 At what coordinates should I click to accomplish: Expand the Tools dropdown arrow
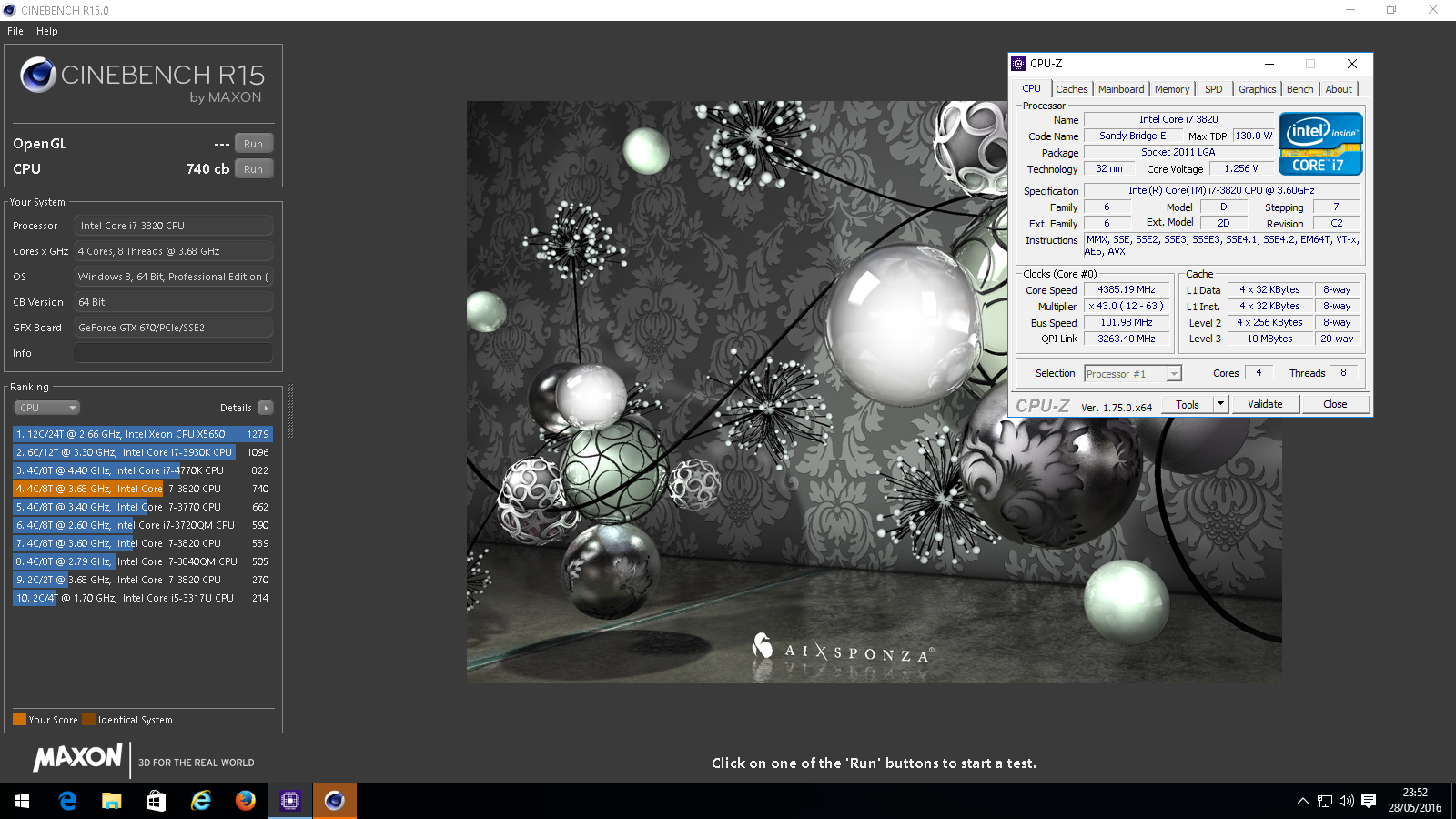coord(1221,404)
